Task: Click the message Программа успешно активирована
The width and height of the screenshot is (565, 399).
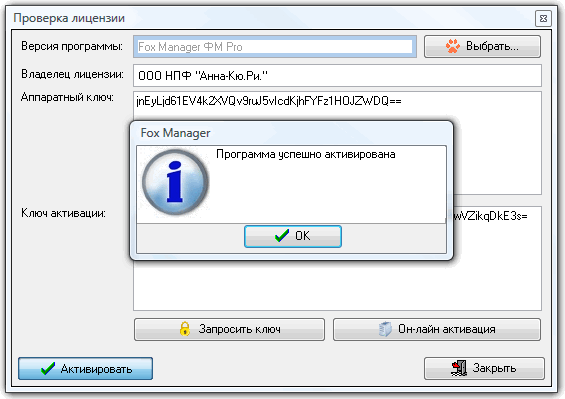Action: tap(306, 154)
